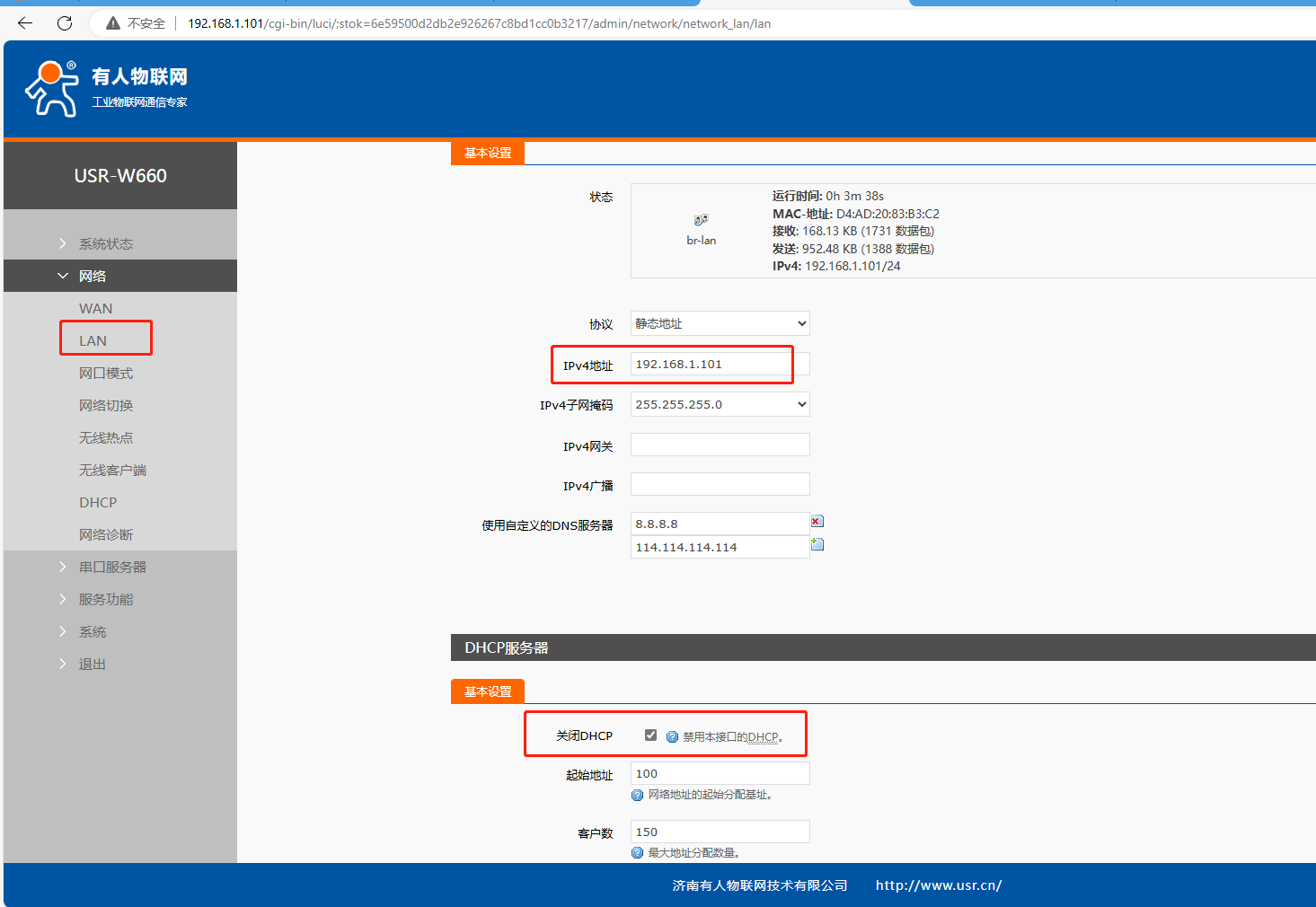Click the browser back arrow button
1316x907 pixels.
25,23
